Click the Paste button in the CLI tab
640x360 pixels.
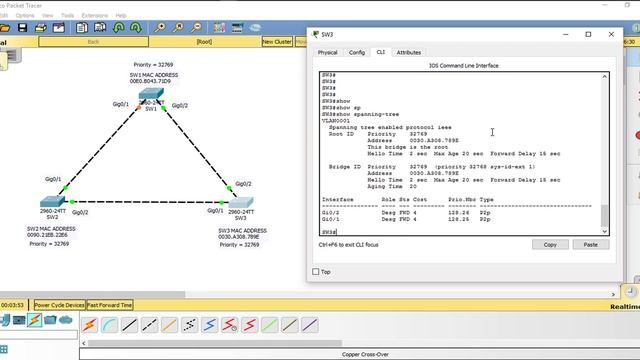(x=591, y=244)
